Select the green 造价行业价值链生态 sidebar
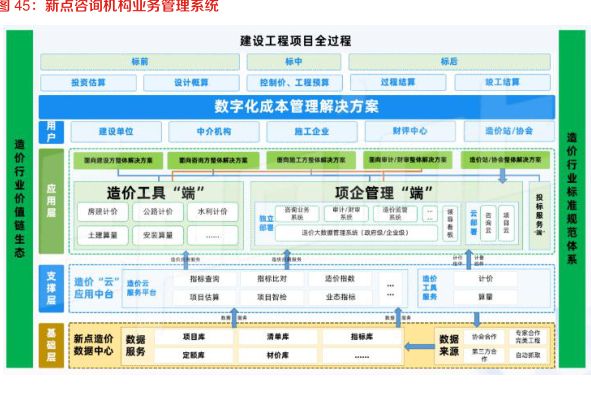This screenshot has height=393, width=591. point(20,199)
